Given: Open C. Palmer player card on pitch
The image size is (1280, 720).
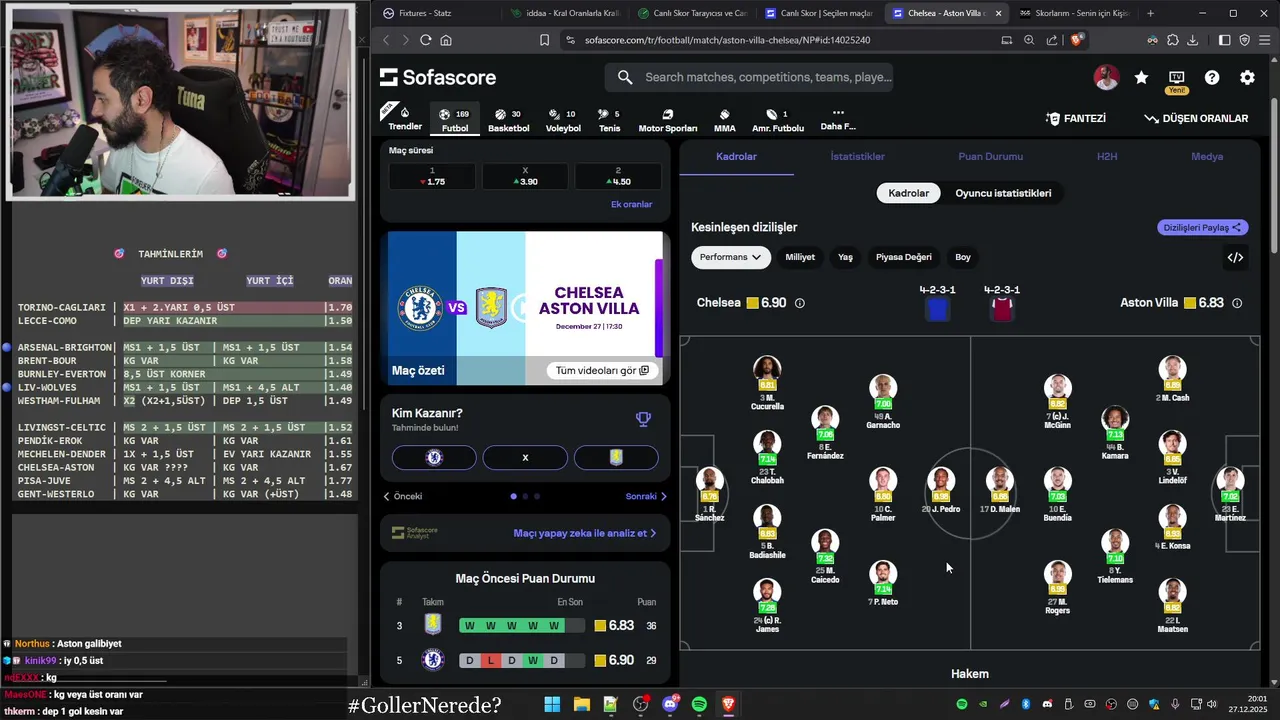Looking at the screenshot, I should [882, 495].
